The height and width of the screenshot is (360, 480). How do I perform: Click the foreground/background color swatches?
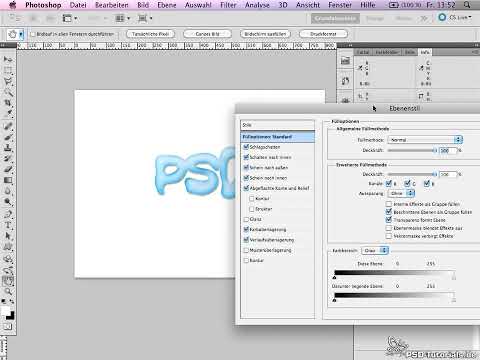point(7,313)
